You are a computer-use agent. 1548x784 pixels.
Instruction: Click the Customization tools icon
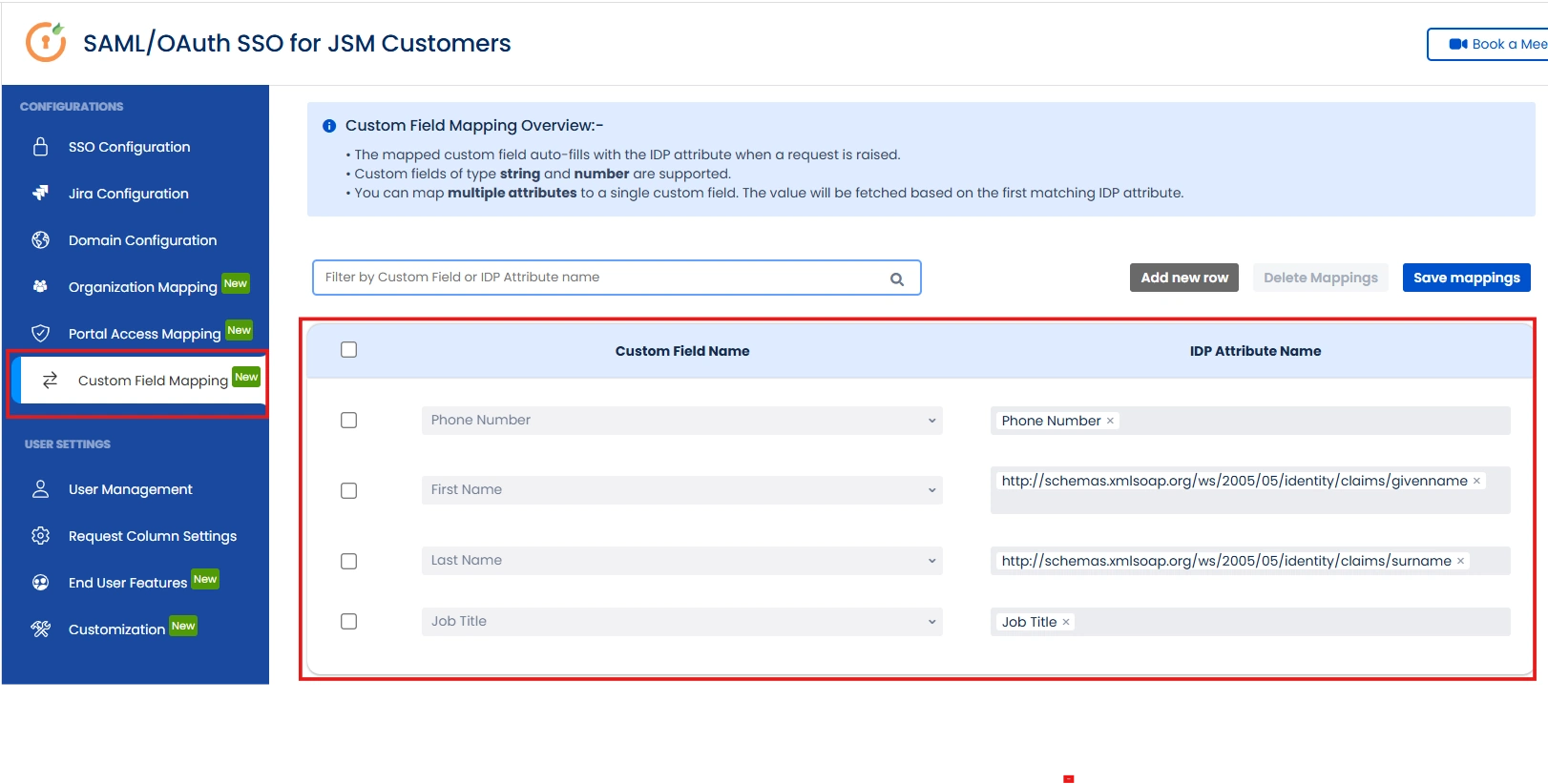(40, 629)
